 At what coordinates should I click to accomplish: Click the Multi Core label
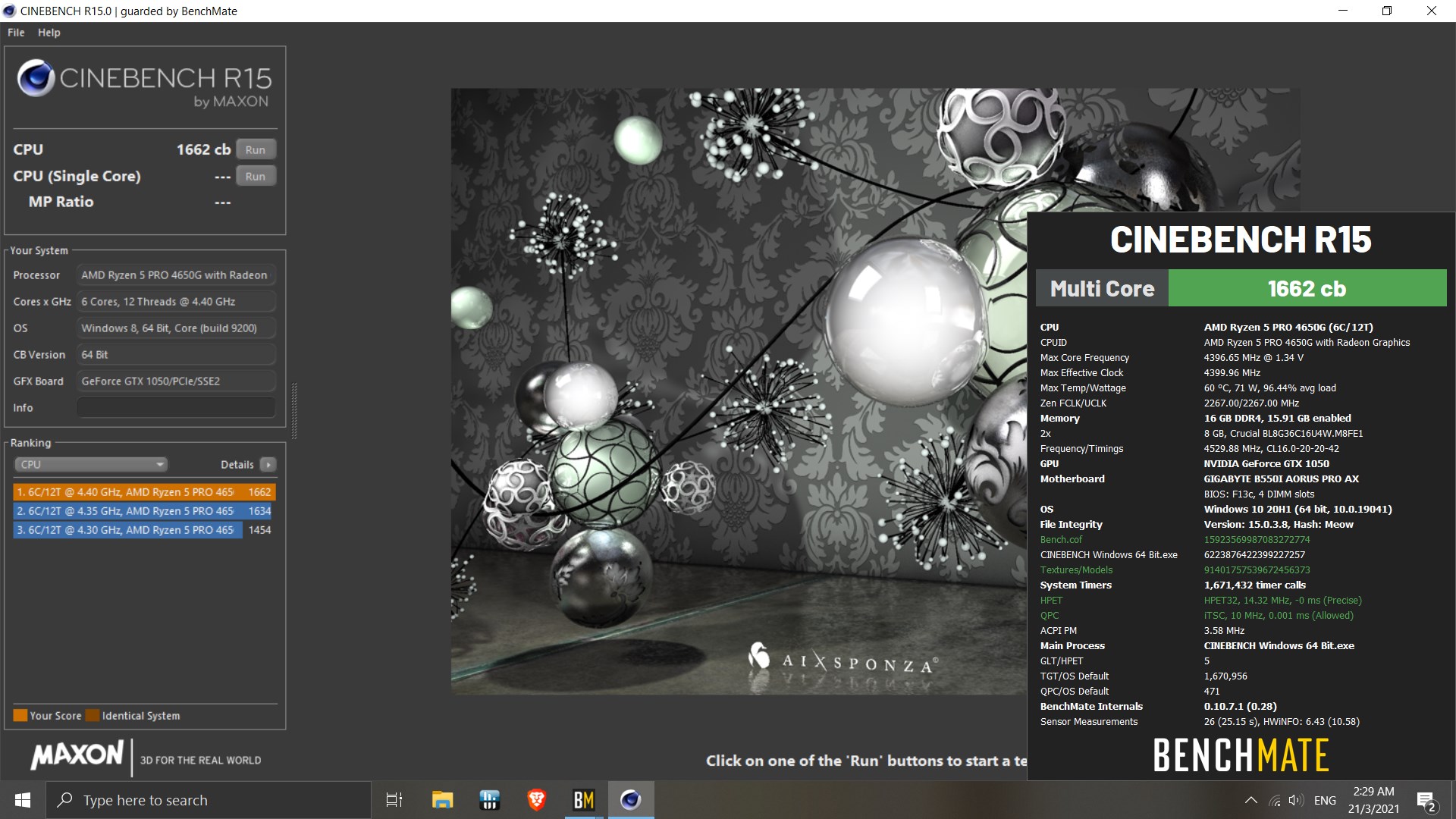tap(1102, 288)
